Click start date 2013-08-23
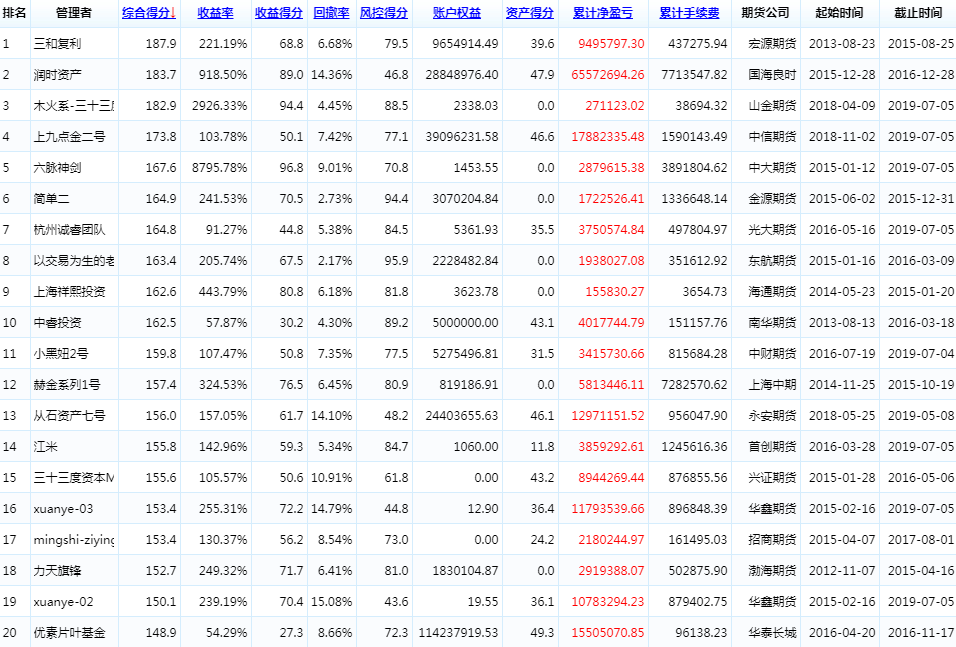Image resolution: width=956 pixels, height=647 pixels. [842, 44]
